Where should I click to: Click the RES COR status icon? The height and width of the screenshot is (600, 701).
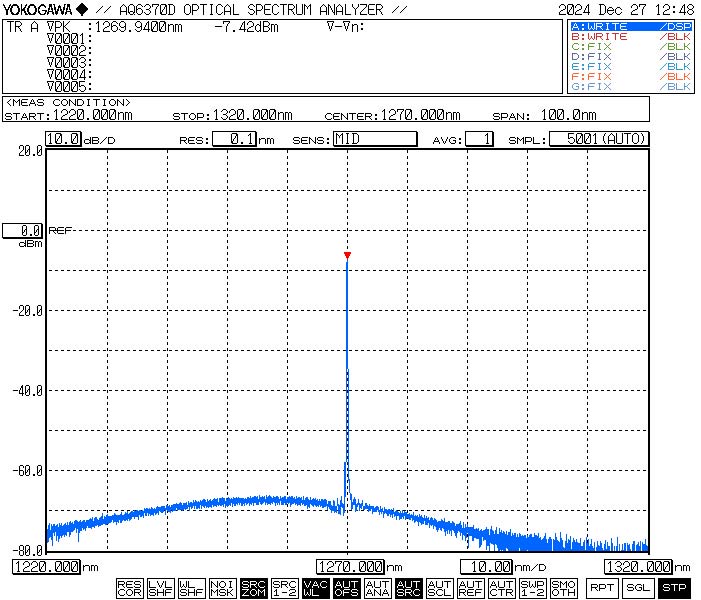tap(129, 588)
